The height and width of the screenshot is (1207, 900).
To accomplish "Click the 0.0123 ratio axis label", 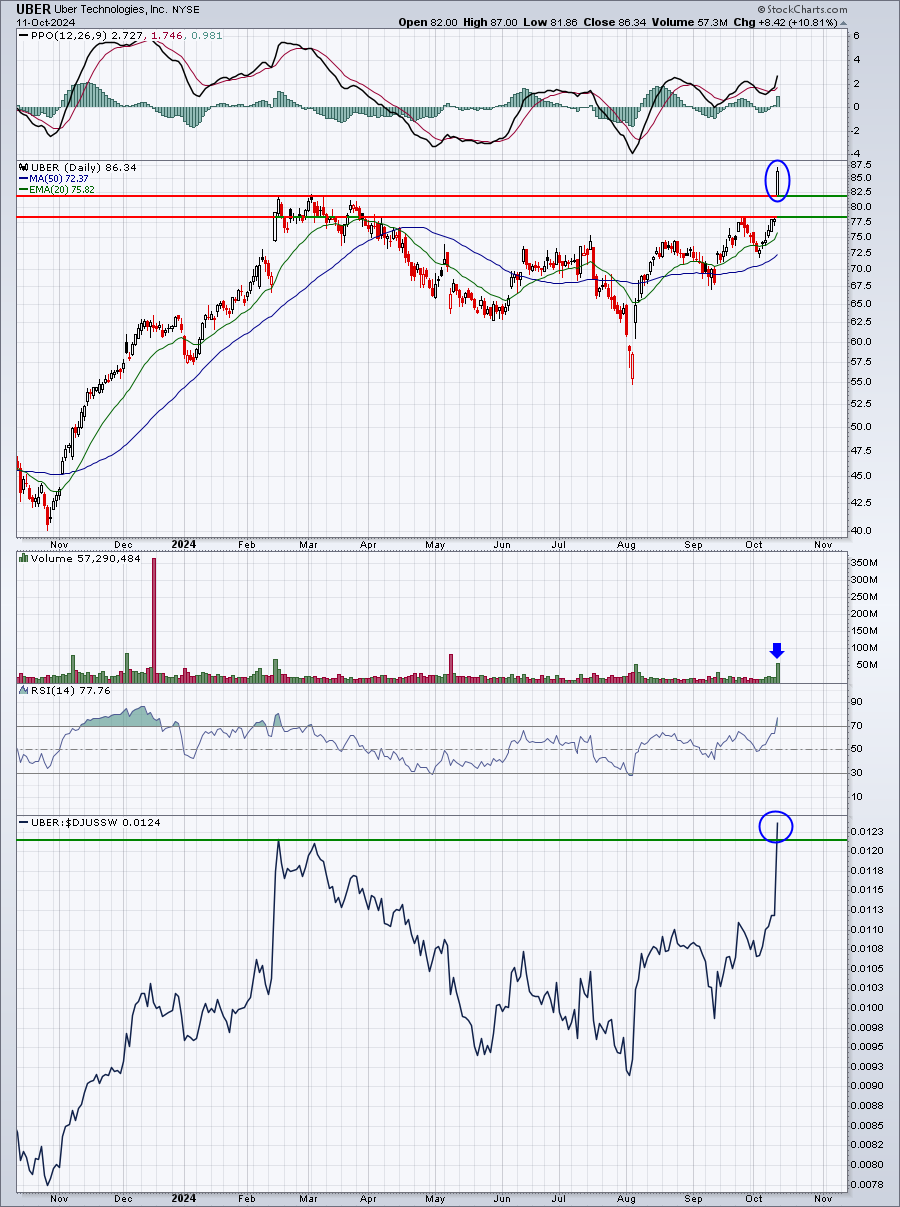I will click(x=866, y=832).
